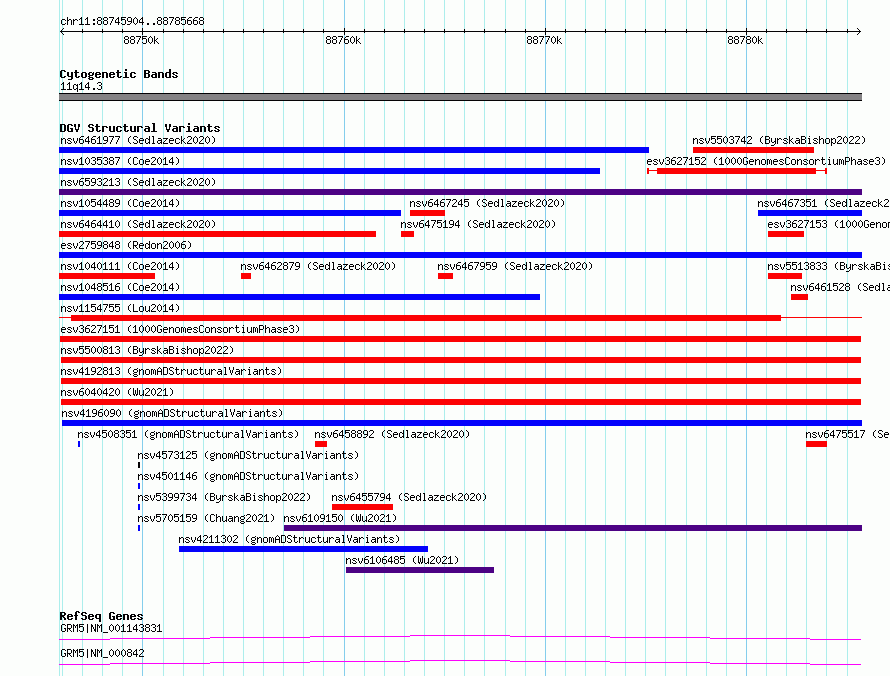Click the blue bar under nsv1048516

299,297
